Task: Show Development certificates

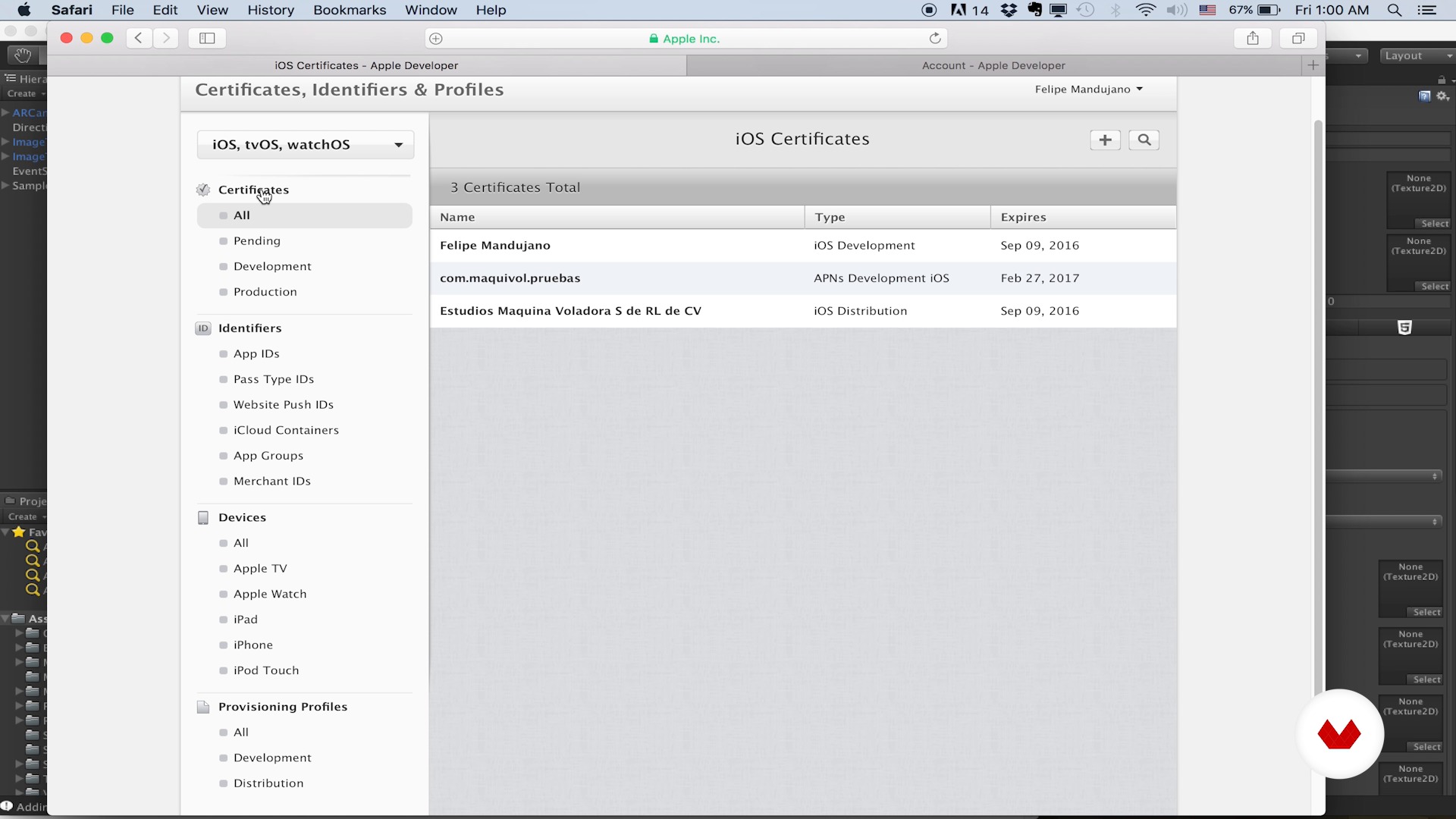Action: (272, 266)
